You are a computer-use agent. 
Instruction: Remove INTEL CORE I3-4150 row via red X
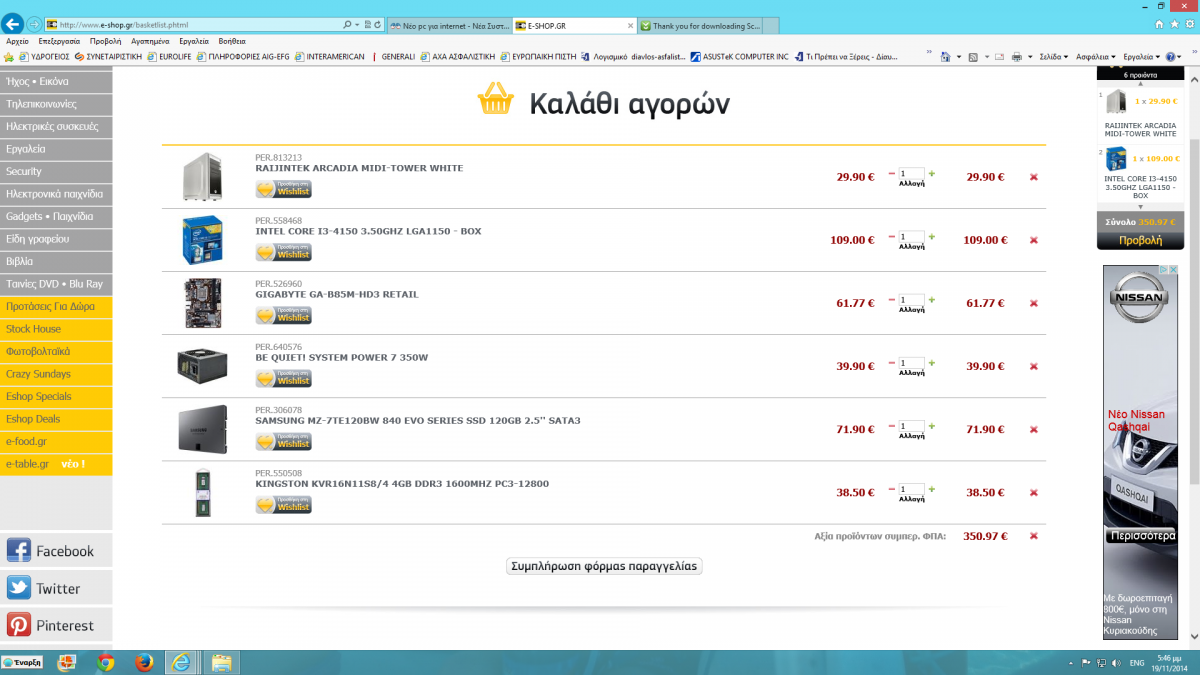click(1034, 240)
